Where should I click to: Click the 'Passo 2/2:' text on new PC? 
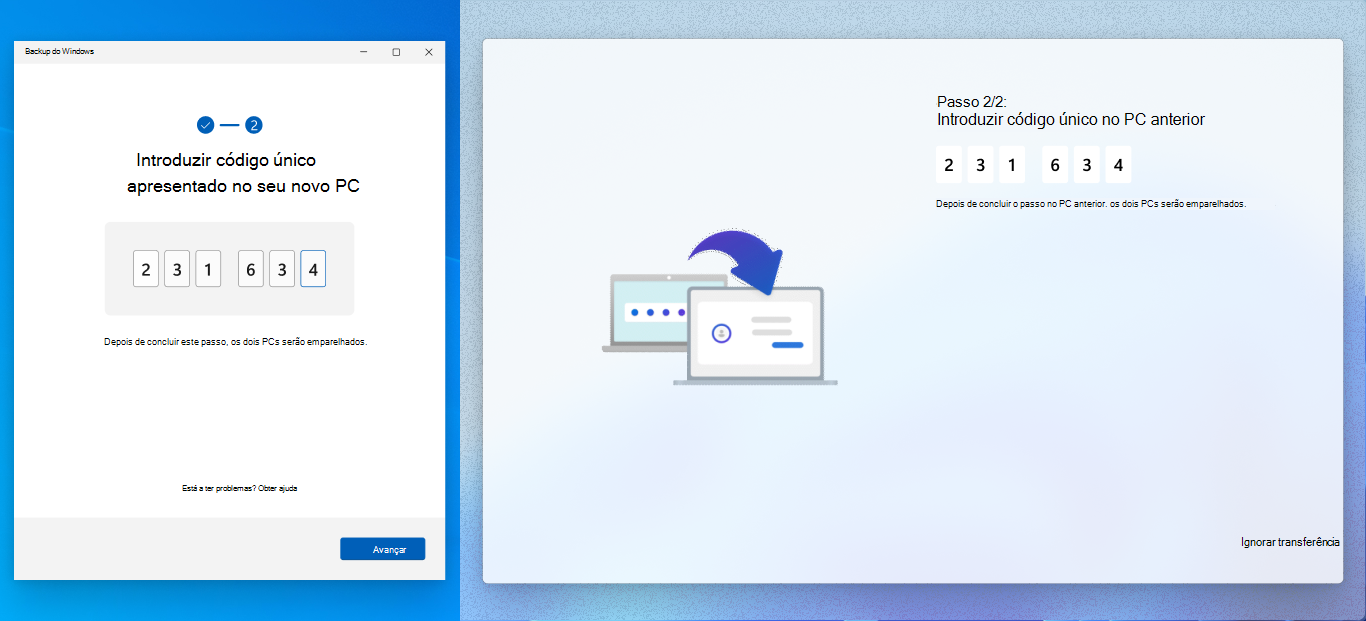coord(972,102)
